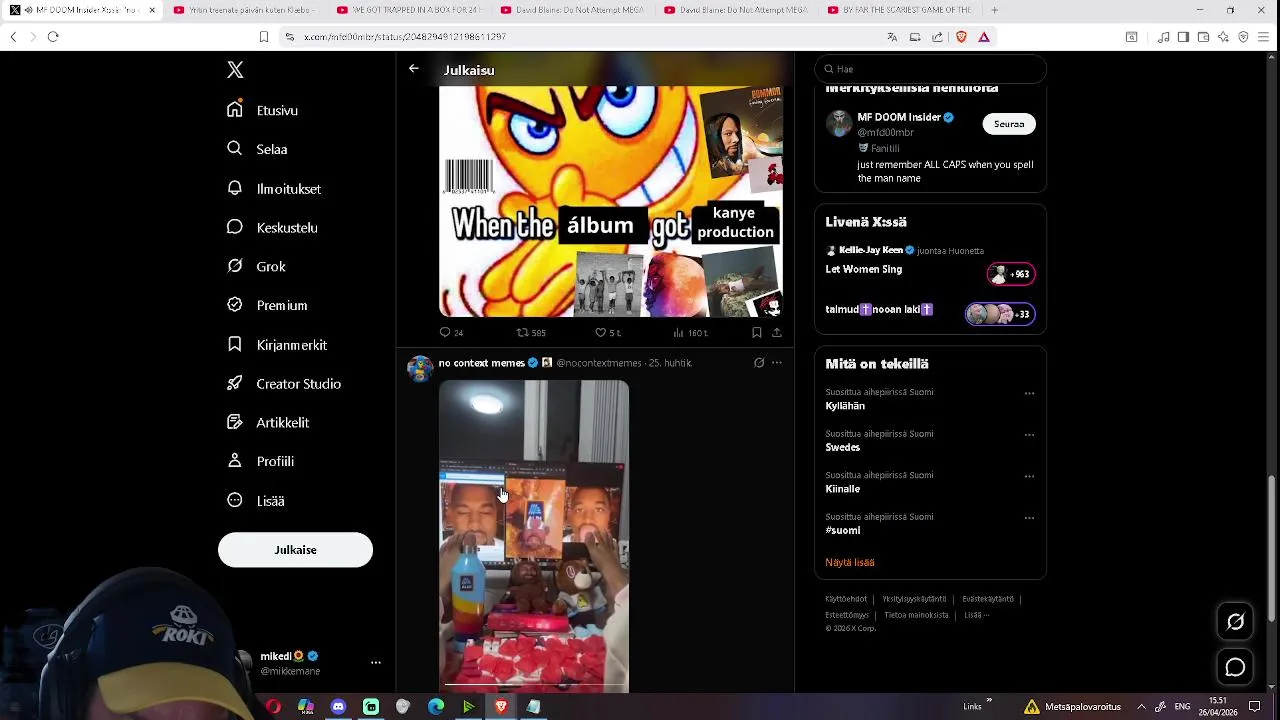Open the browser hamburger menu
This screenshot has height=720, width=1280.
pos(1264,37)
